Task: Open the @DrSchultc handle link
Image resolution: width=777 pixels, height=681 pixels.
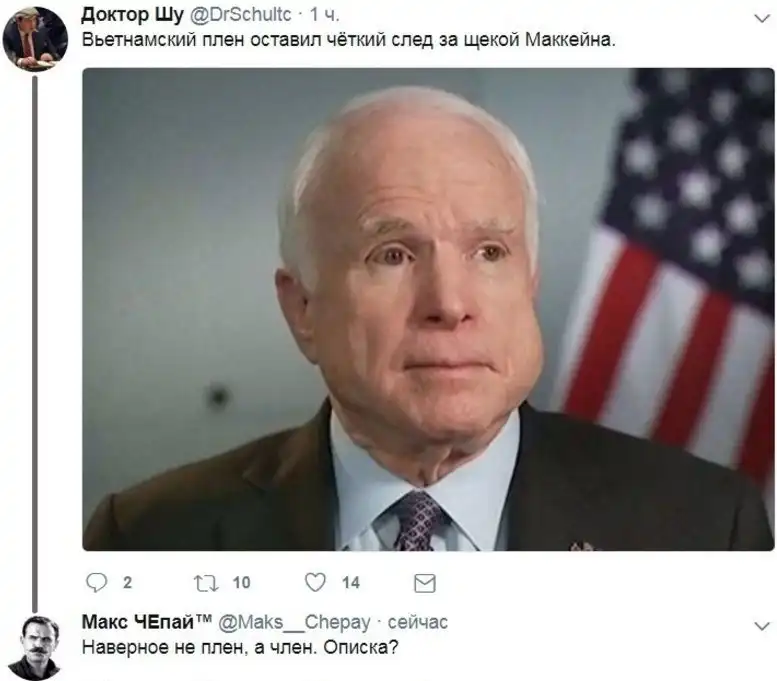Action: (241, 15)
